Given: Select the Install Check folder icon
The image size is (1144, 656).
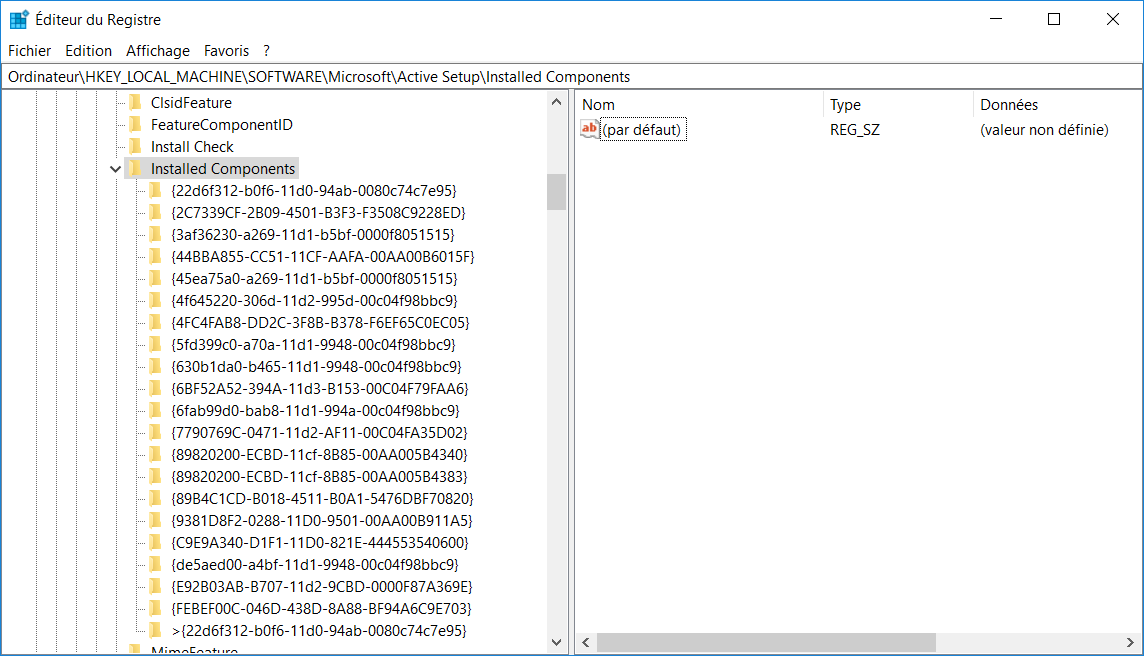Looking at the screenshot, I should [135, 147].
